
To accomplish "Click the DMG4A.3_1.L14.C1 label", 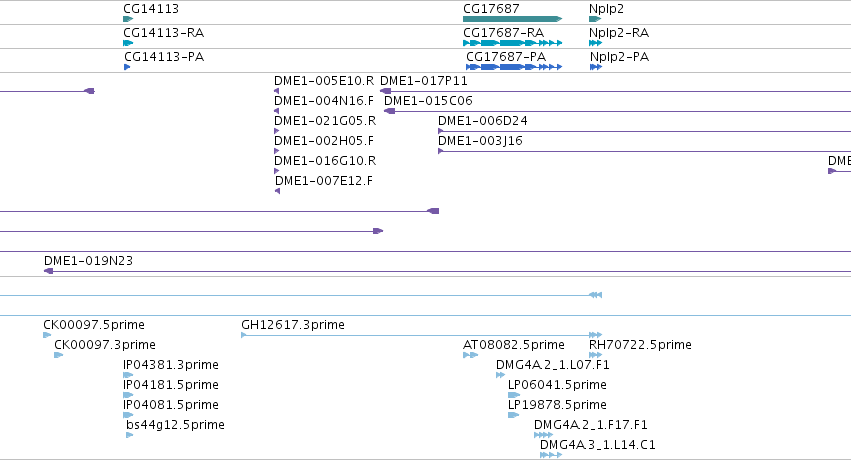I will point(598,445).
